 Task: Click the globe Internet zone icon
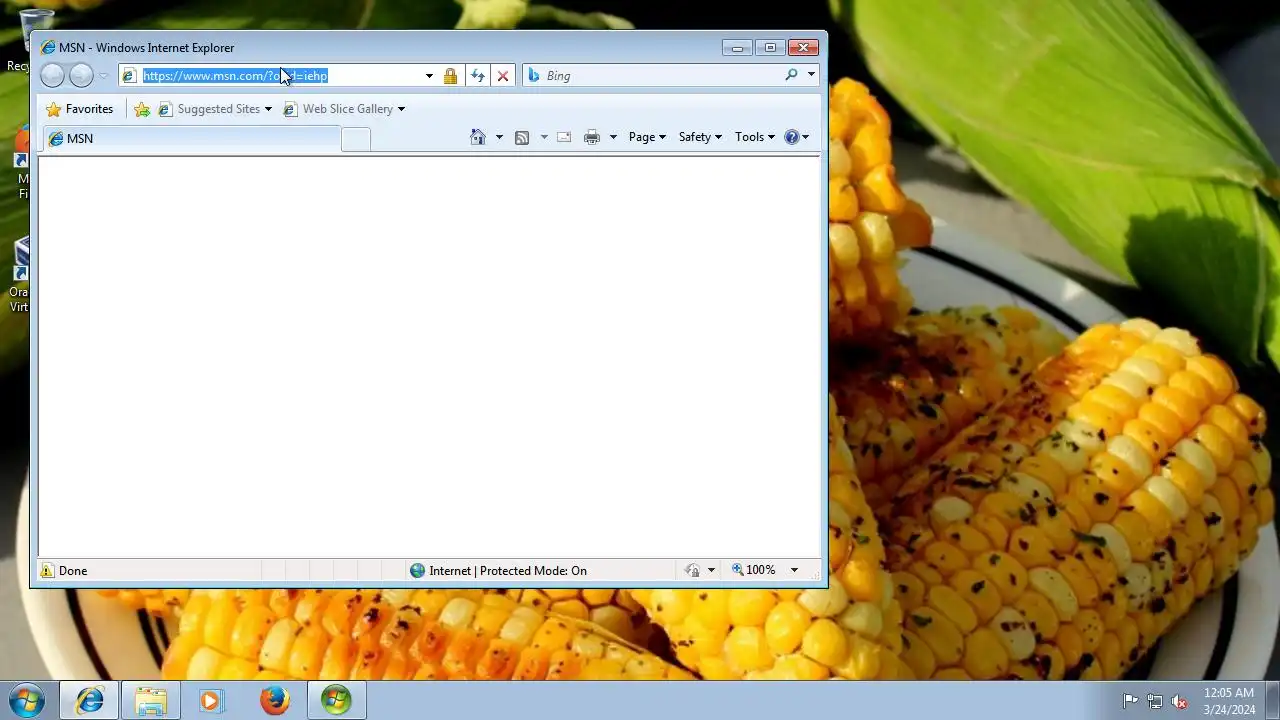[x=417, y=570]
